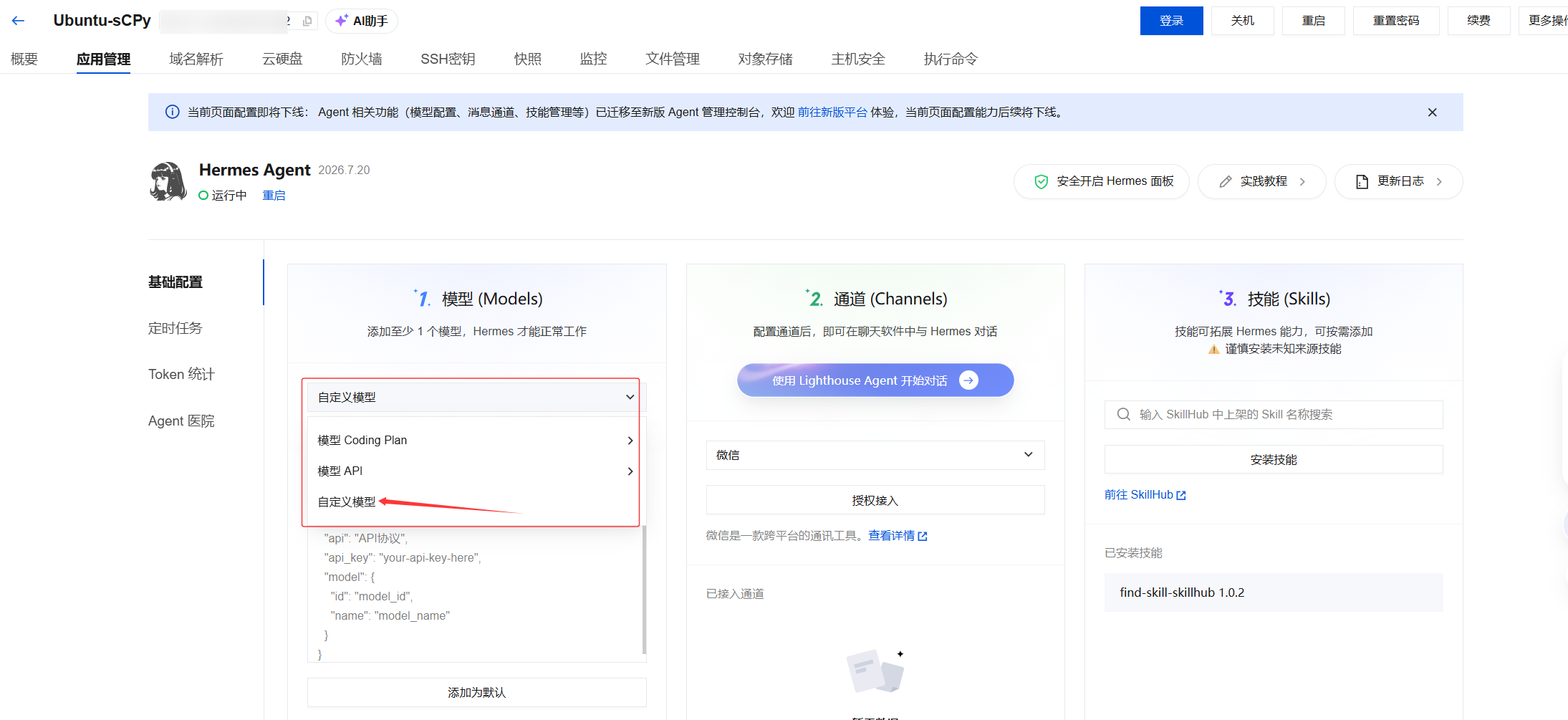
Task: Click the 续费 renew button
Action: [1478, 21]
